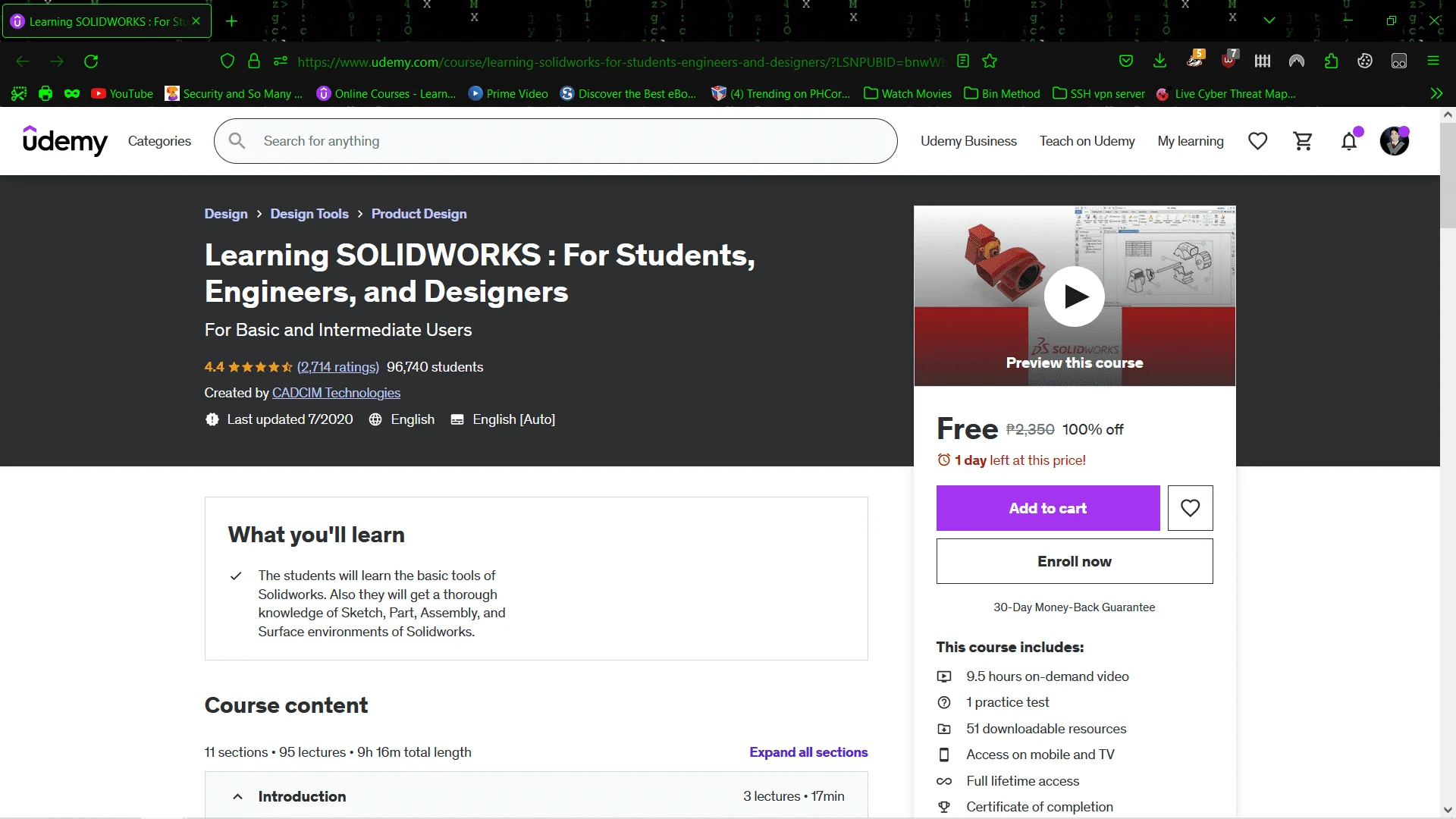Viewport: 1456px width, 819px height.
Task: Open the Categories menu
Action: pyautogui.click(x=159, y=141)
